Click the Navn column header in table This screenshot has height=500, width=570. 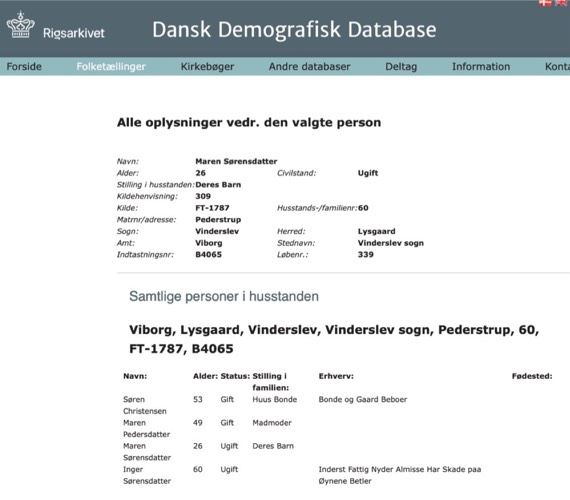point(135,376)
